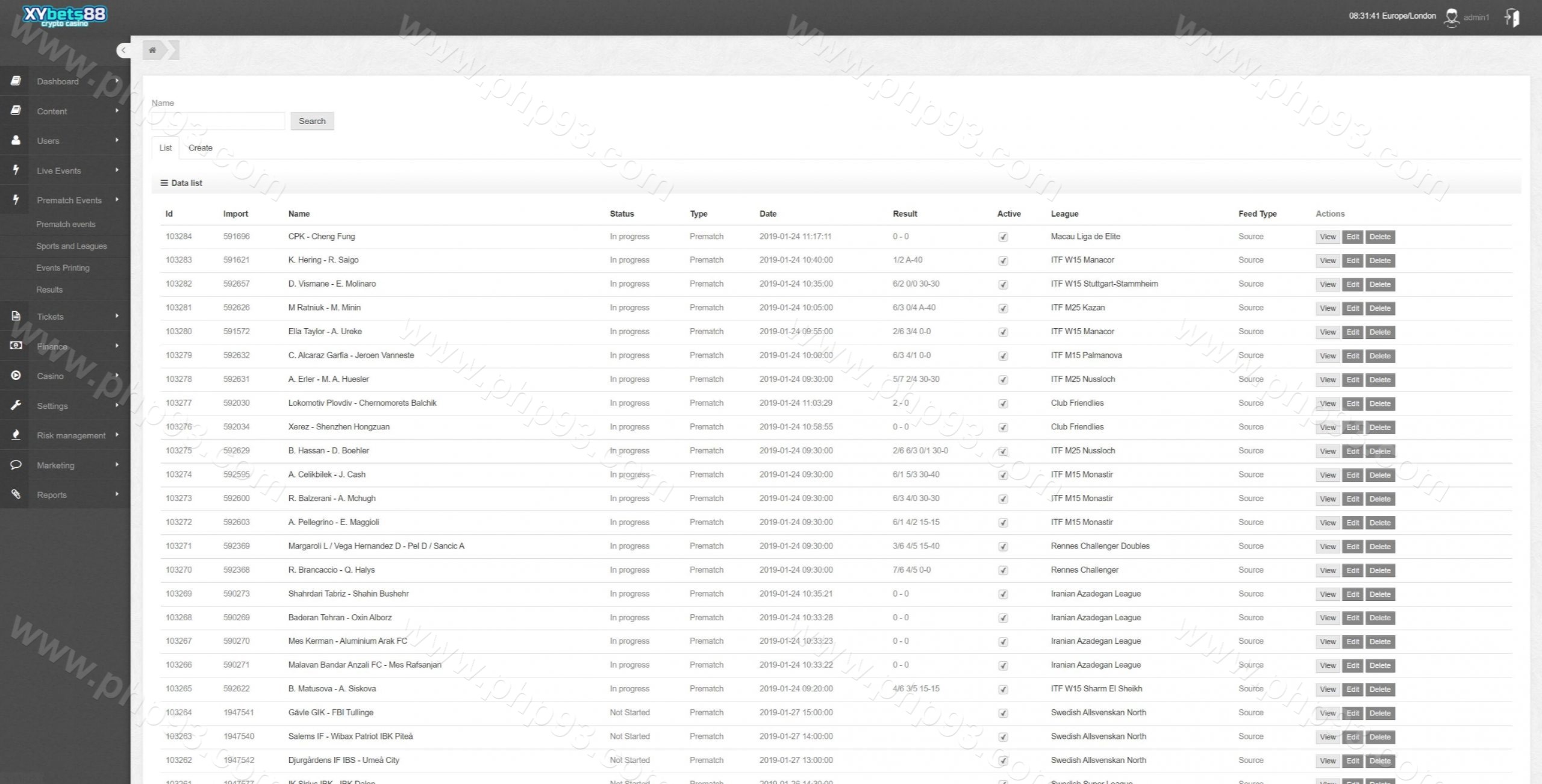Toggle the Active checkbox for Gävle GIK - FBI Tullinge
This screenshot has height=784, width=1542.
(1003, 714)
